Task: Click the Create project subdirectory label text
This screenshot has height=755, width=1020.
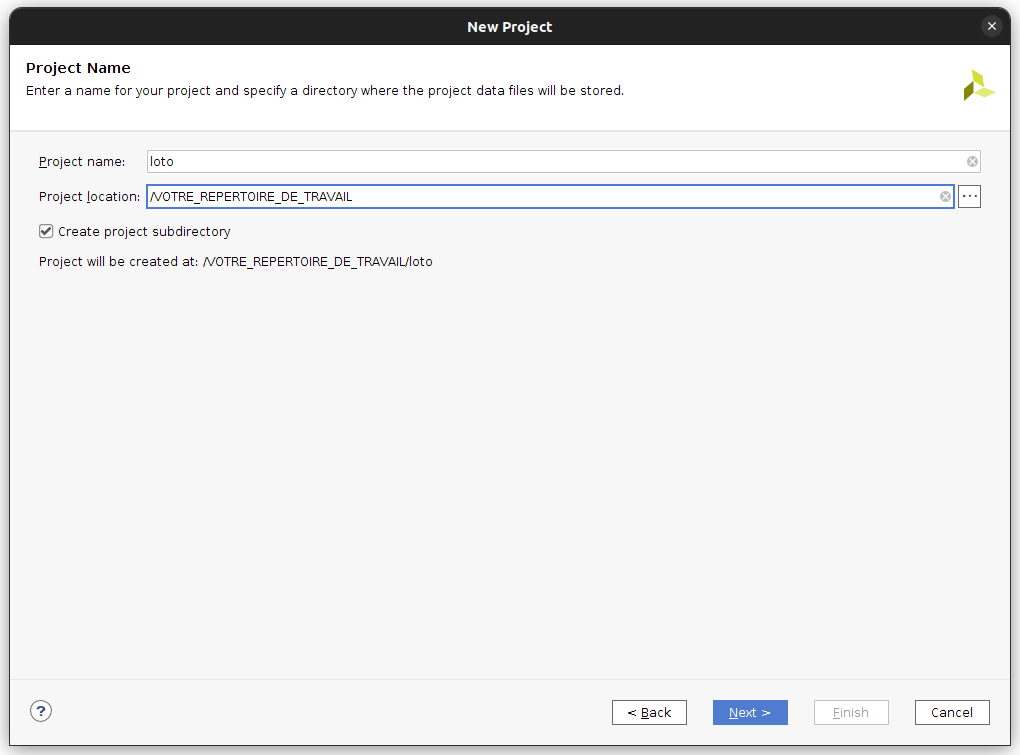Action: click(144, 232)
